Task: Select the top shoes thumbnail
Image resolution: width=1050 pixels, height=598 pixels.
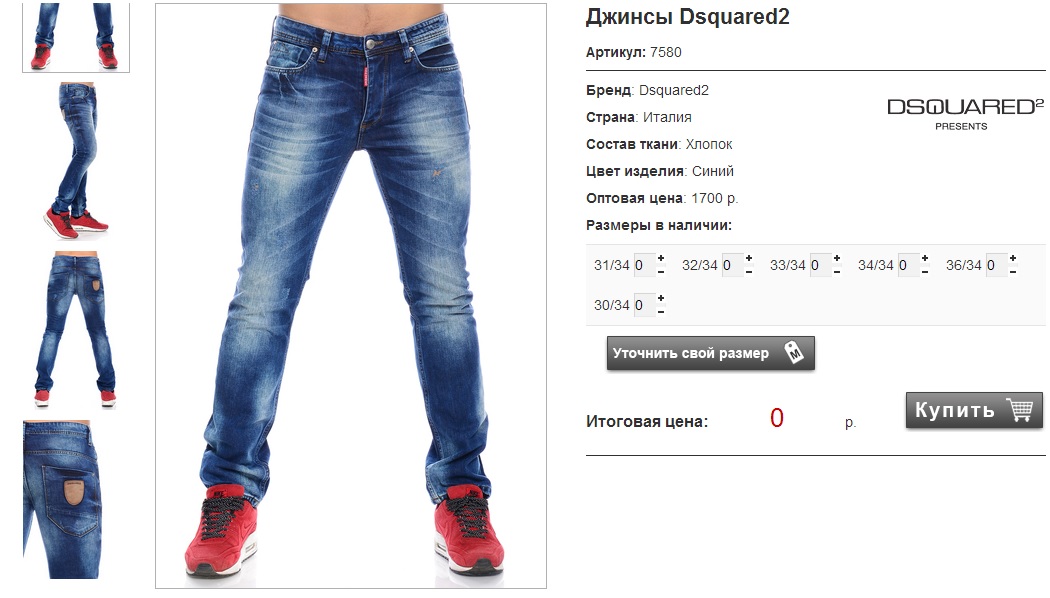Action: pyautogui.click(x=76, y=37)
